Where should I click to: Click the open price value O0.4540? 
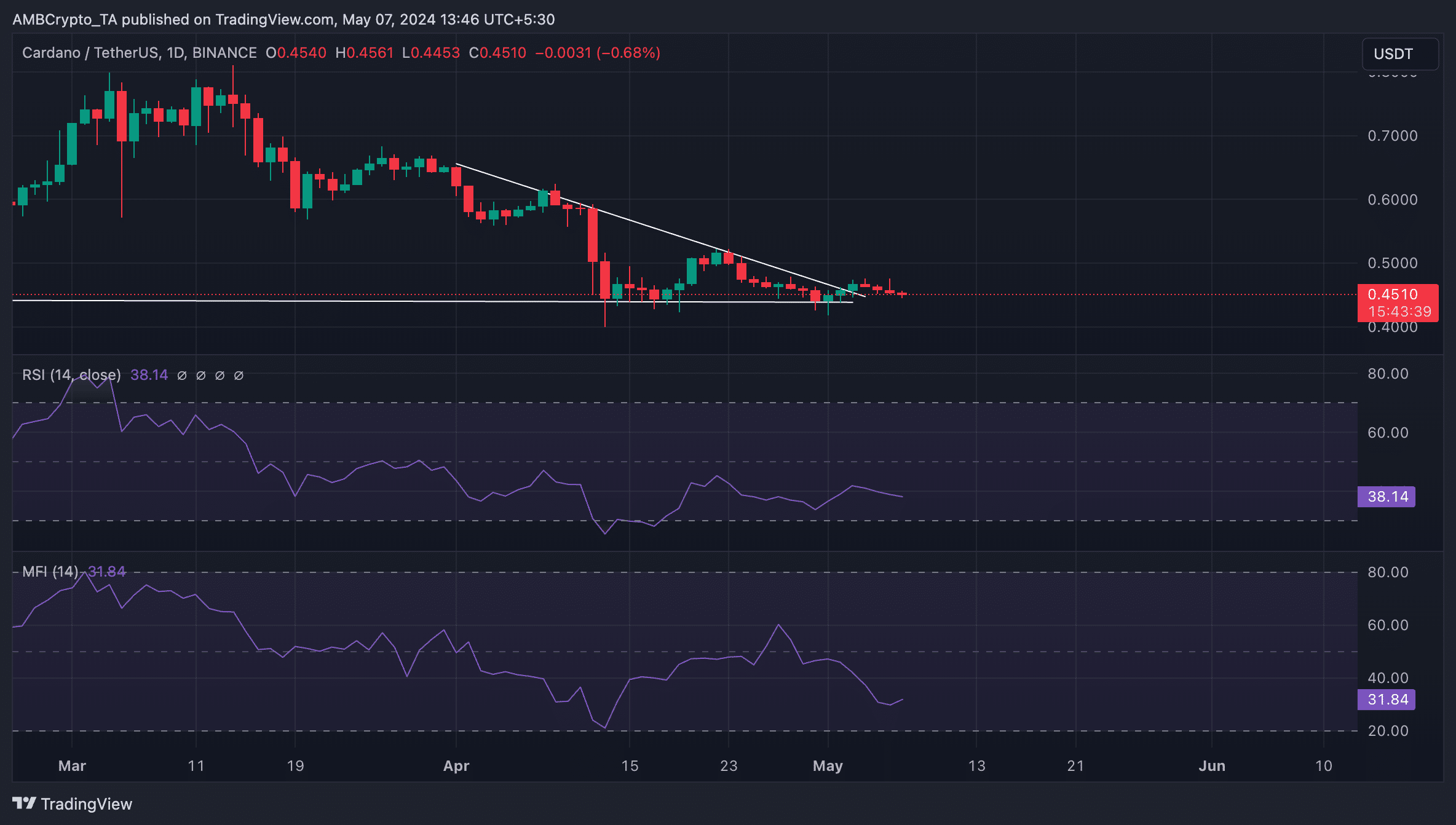pyautogui.click(x=296, y=53)
